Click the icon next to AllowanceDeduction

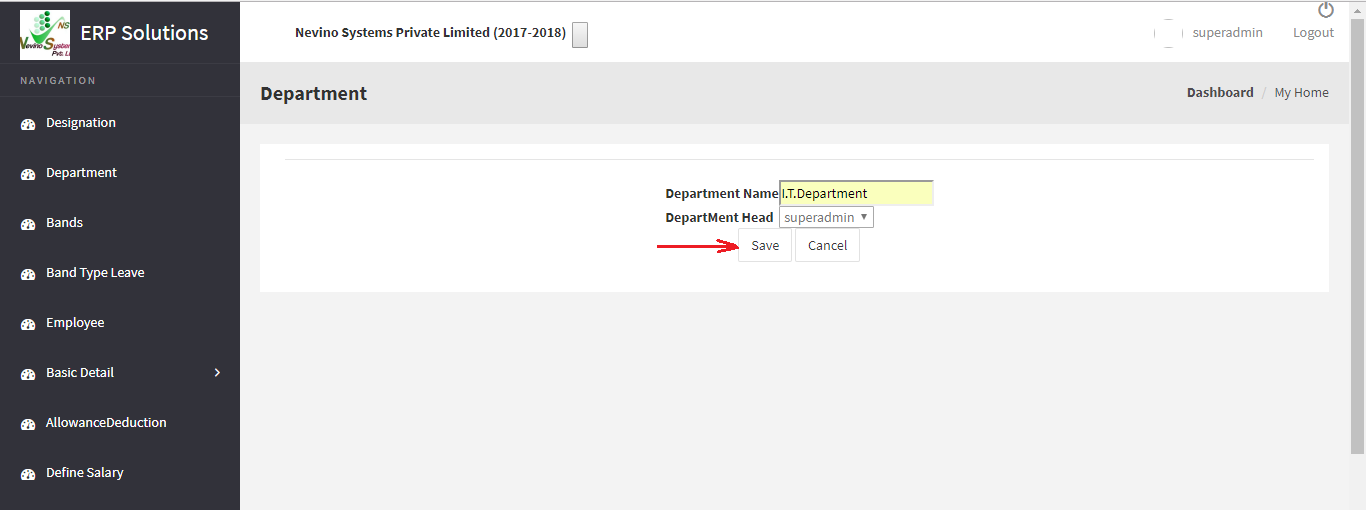tap(28, 424)
